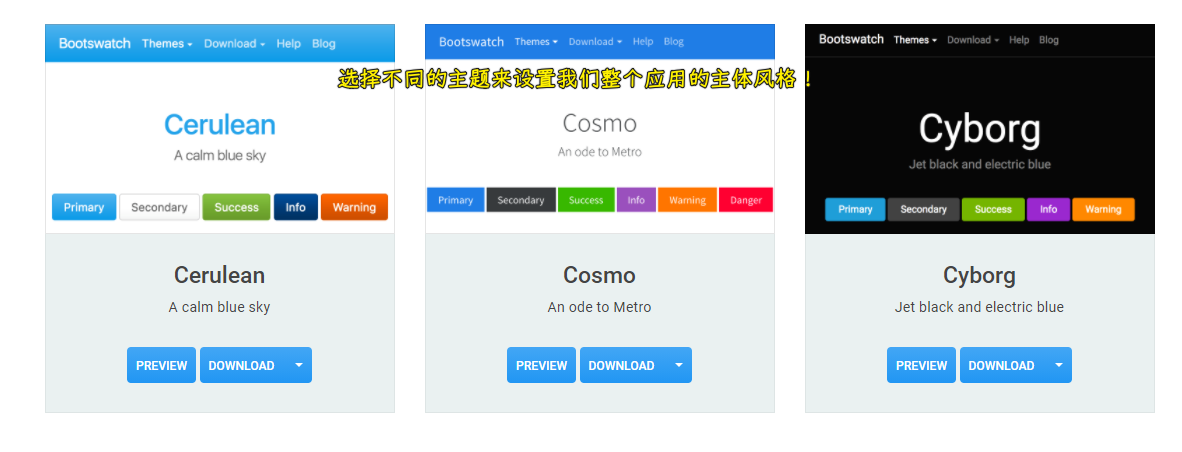Click Cerulean's dark blue Info button
The image size is (1182, 452).
point(296,207)
